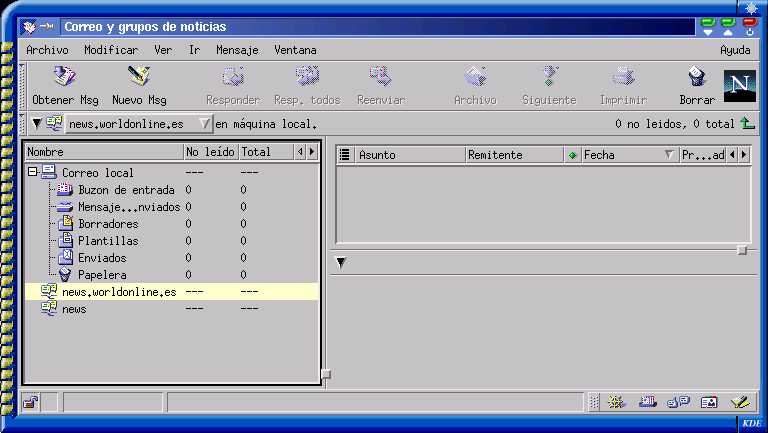Image resolution: width=768 pixels, height=433 pixels.
Task: Open the Ver menu
Action: (163, 50)
